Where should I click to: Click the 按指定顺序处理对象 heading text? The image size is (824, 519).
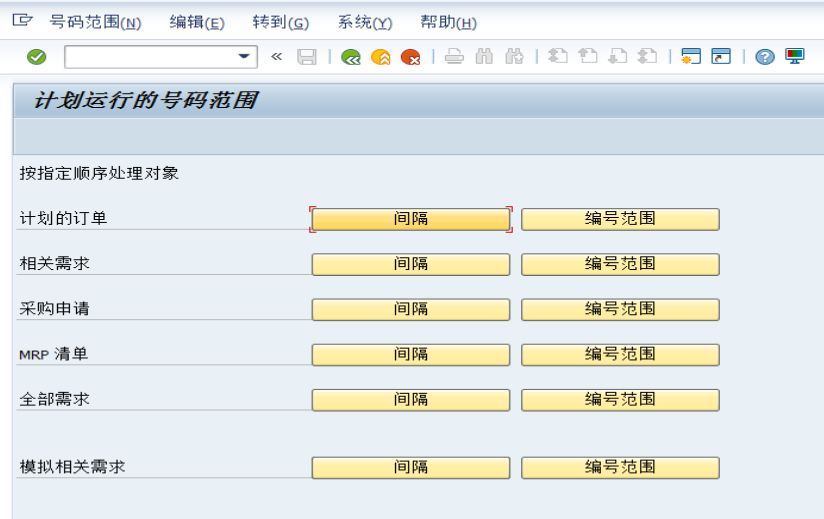(99, 173)
